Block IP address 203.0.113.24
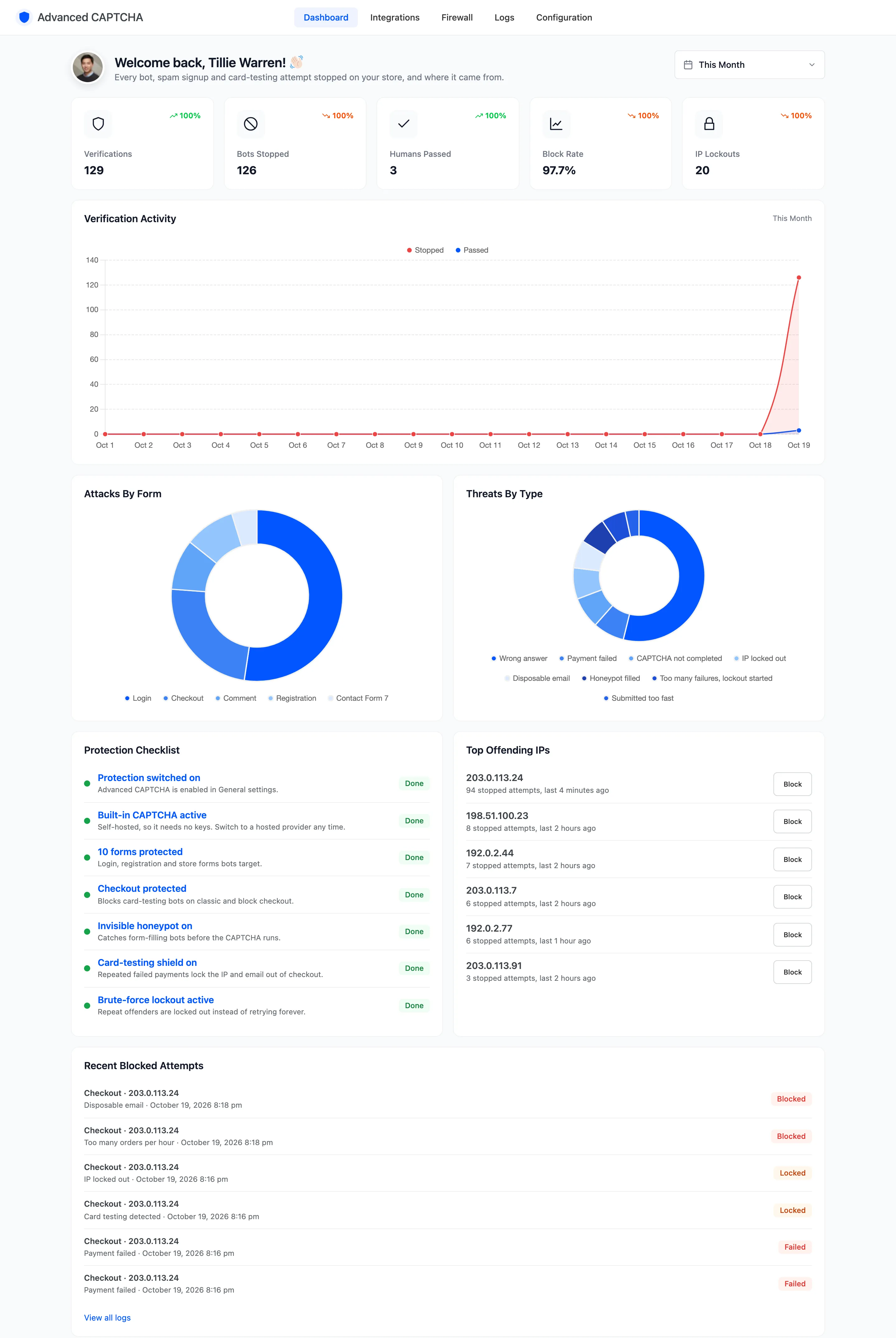 point(792,784)
